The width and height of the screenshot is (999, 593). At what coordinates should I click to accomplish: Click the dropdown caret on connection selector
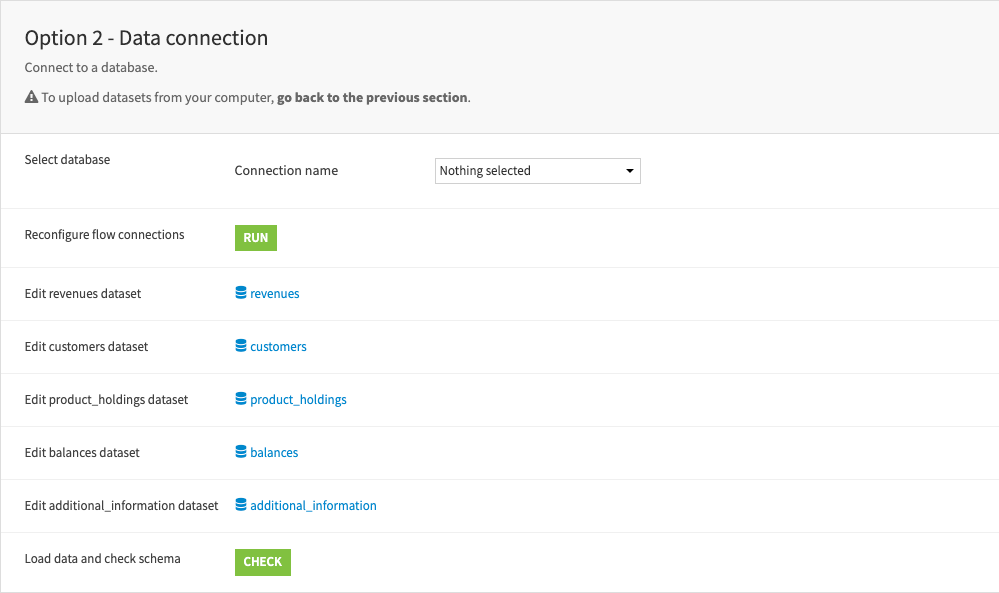pos(629,170)
